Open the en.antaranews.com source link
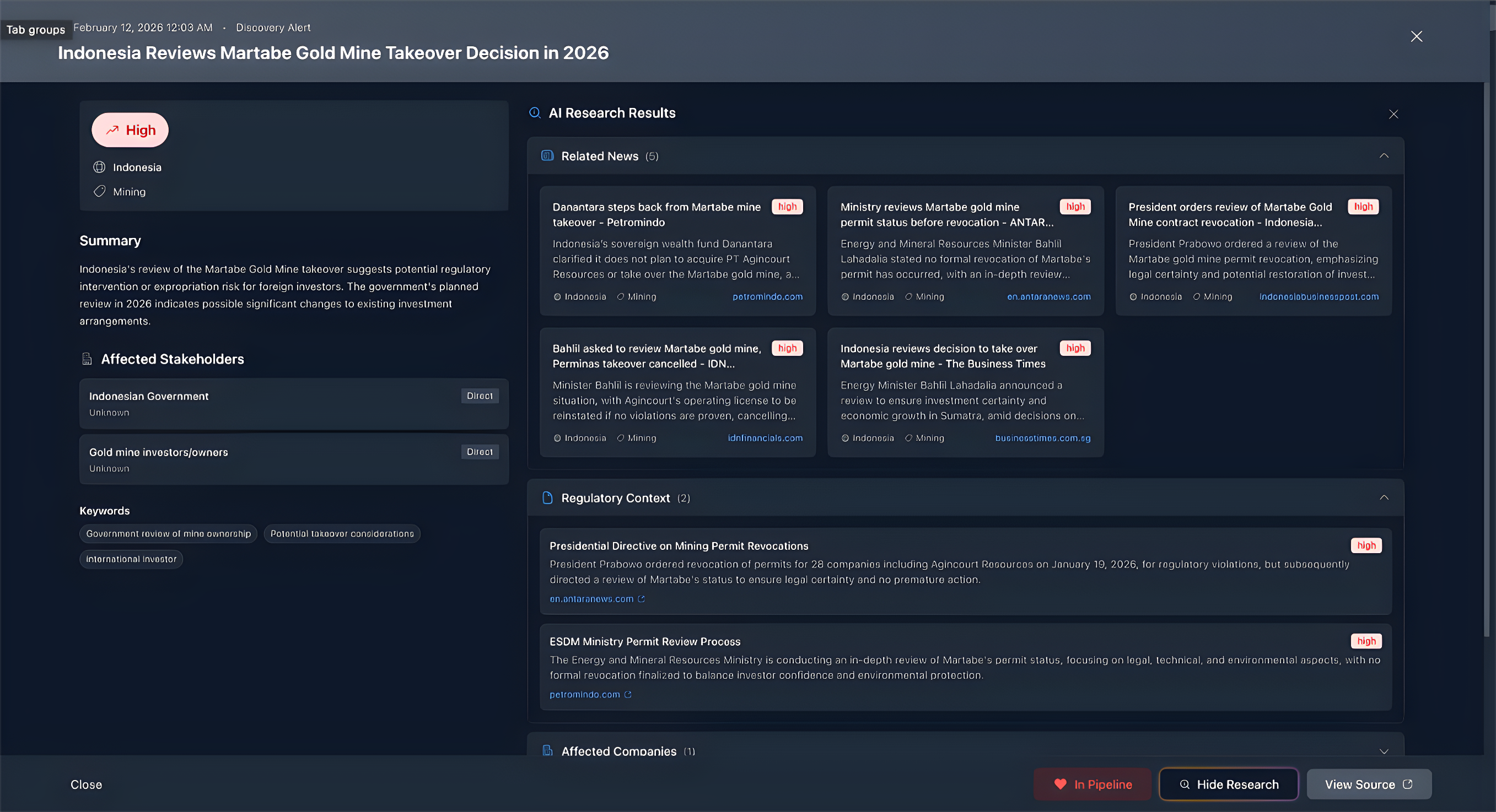The width and height of the screenshot is (1496, 812). click(x=593, y=598)
